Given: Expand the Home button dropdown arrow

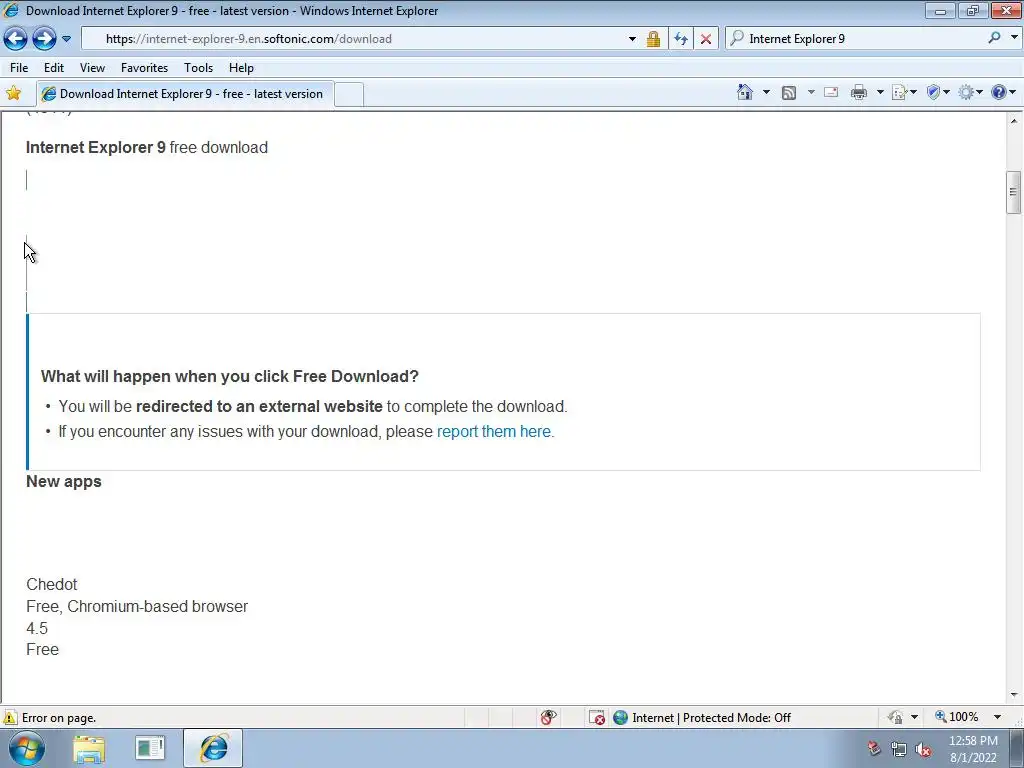Looking at the screenshot, I should click(766, 93).
